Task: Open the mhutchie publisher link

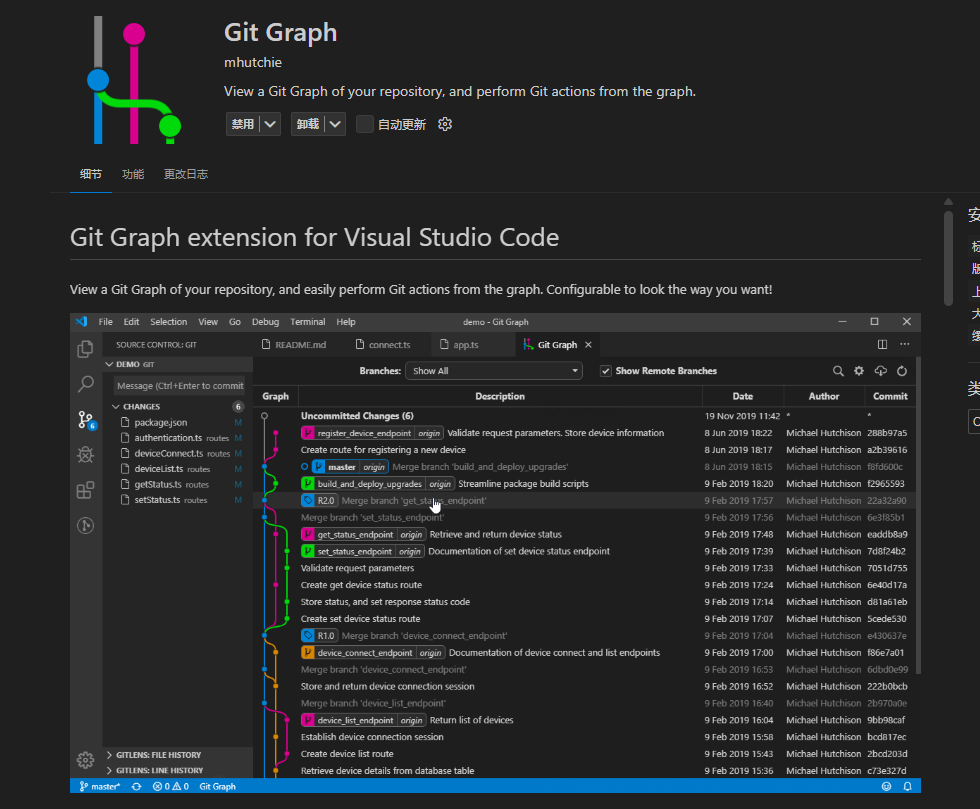Action: [x=253, y=63]
